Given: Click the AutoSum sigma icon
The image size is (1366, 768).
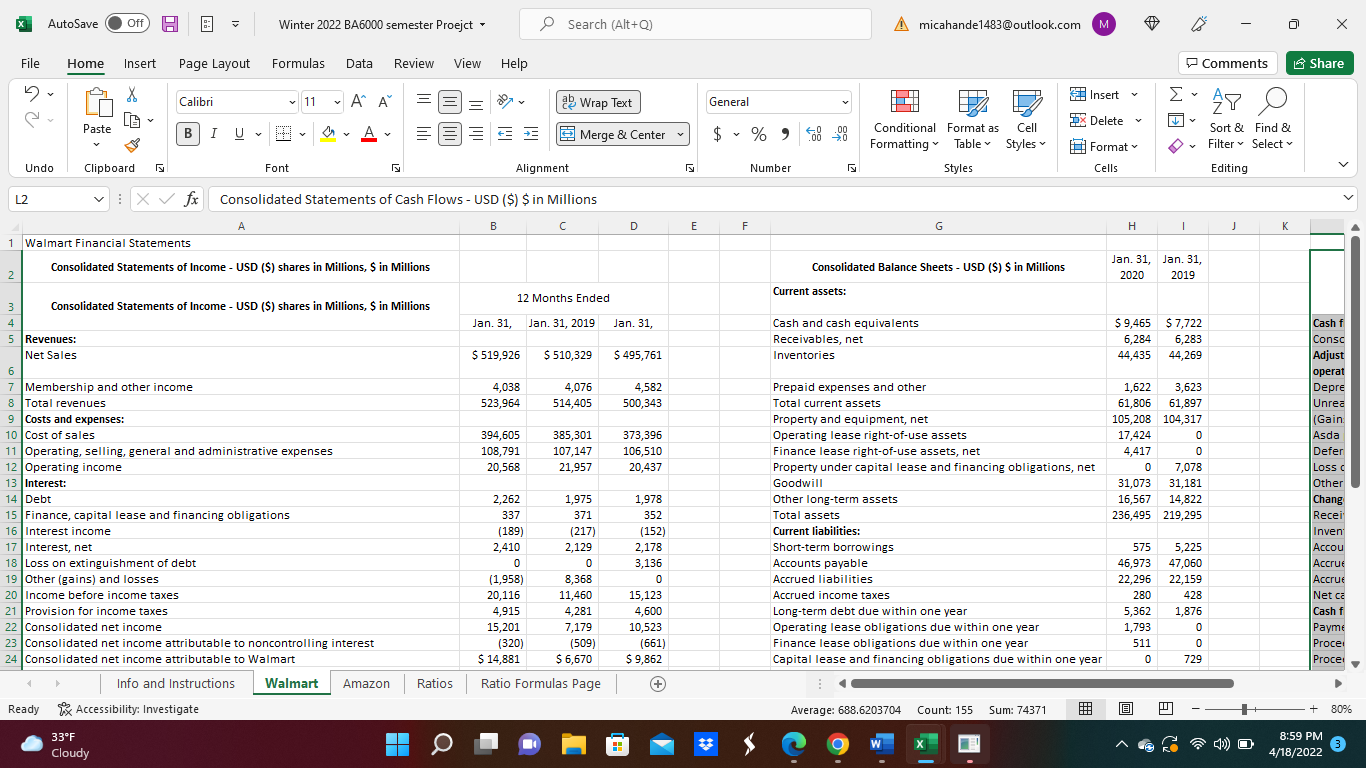Looking at the screenshot, I should (1176, 95).
